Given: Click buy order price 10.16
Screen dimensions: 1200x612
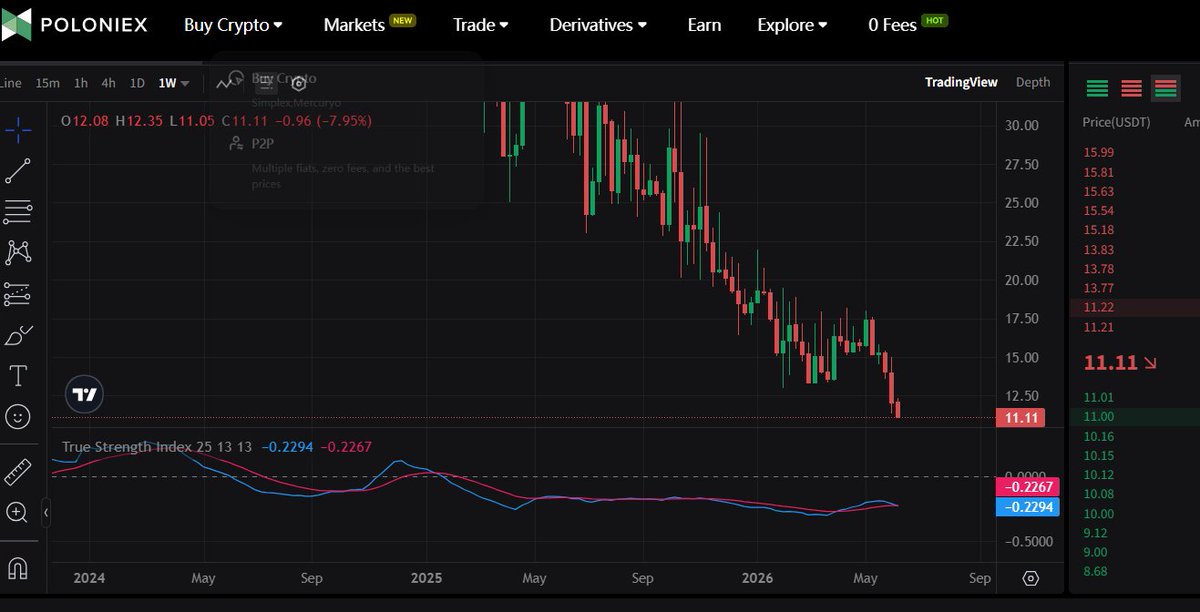Looking at the screenshot, I should [1098, 436].
